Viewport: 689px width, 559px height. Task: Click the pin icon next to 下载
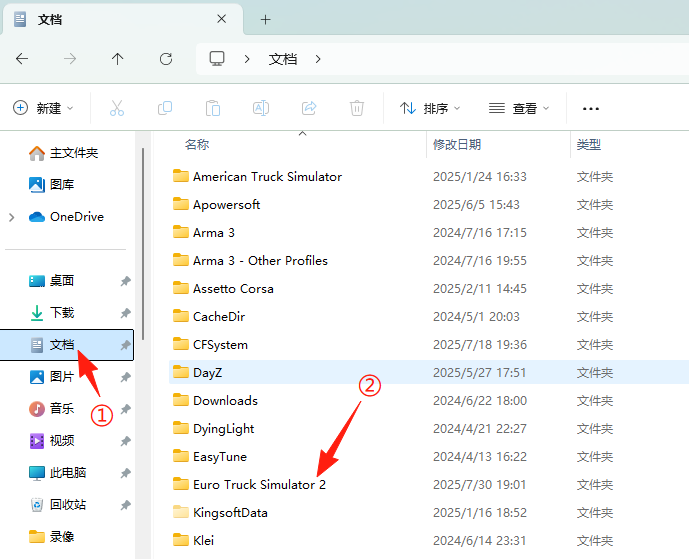(126, 313)
